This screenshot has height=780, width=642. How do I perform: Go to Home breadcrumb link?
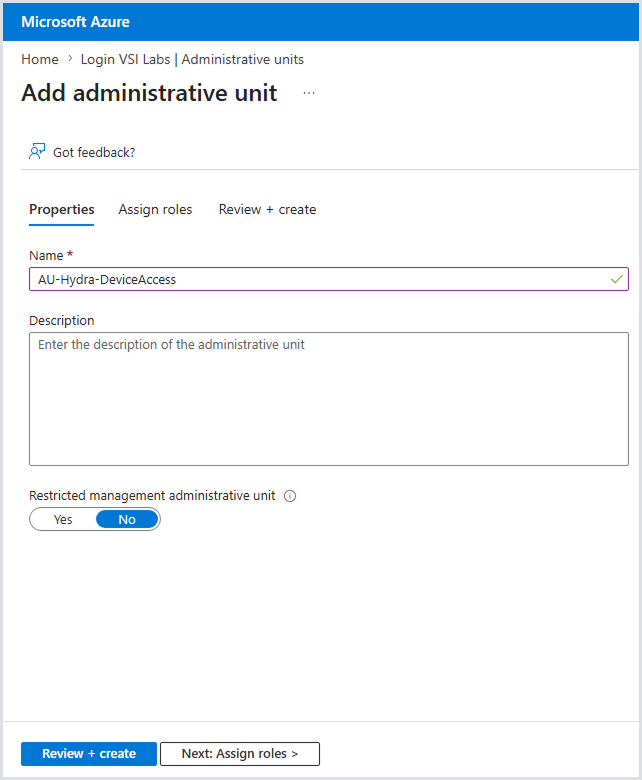tap(40, 59)
